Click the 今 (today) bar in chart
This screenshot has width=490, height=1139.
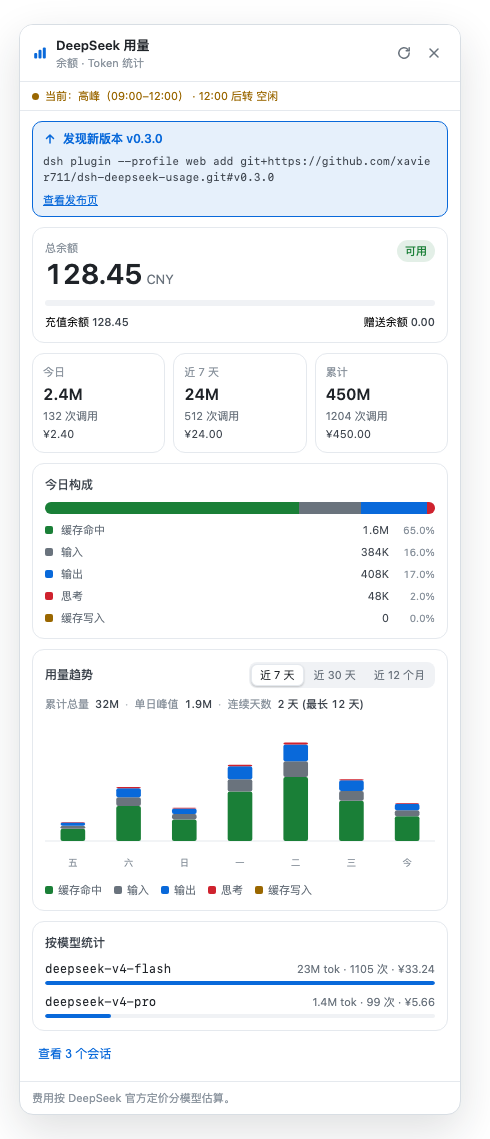(x=407, y=822)
